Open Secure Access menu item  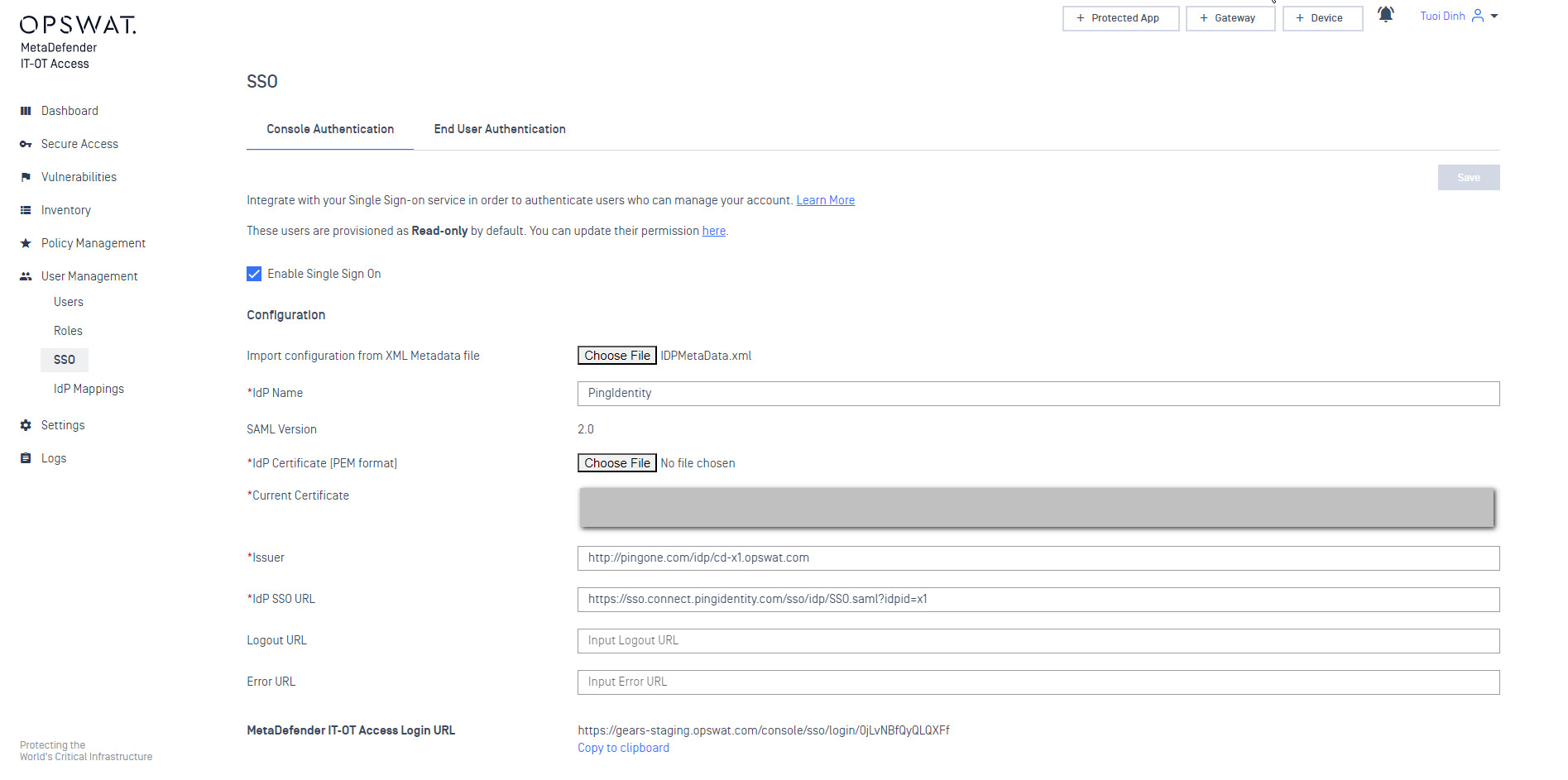79,144
